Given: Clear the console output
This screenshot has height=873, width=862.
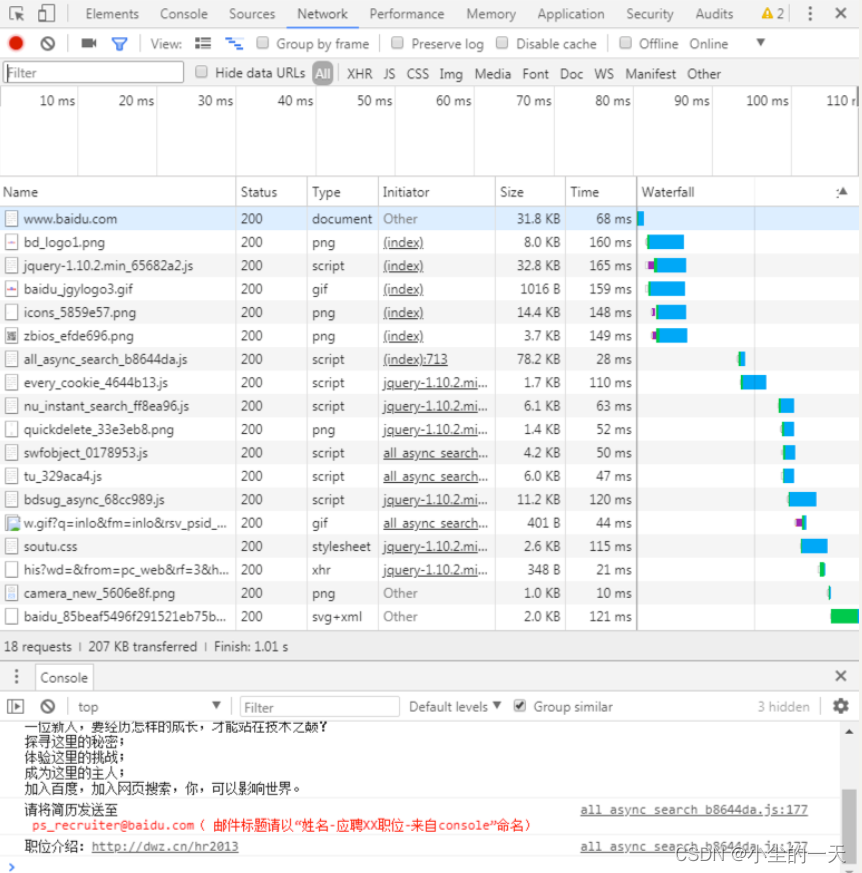Looking at the screenshot, I should tap(48, 707).
